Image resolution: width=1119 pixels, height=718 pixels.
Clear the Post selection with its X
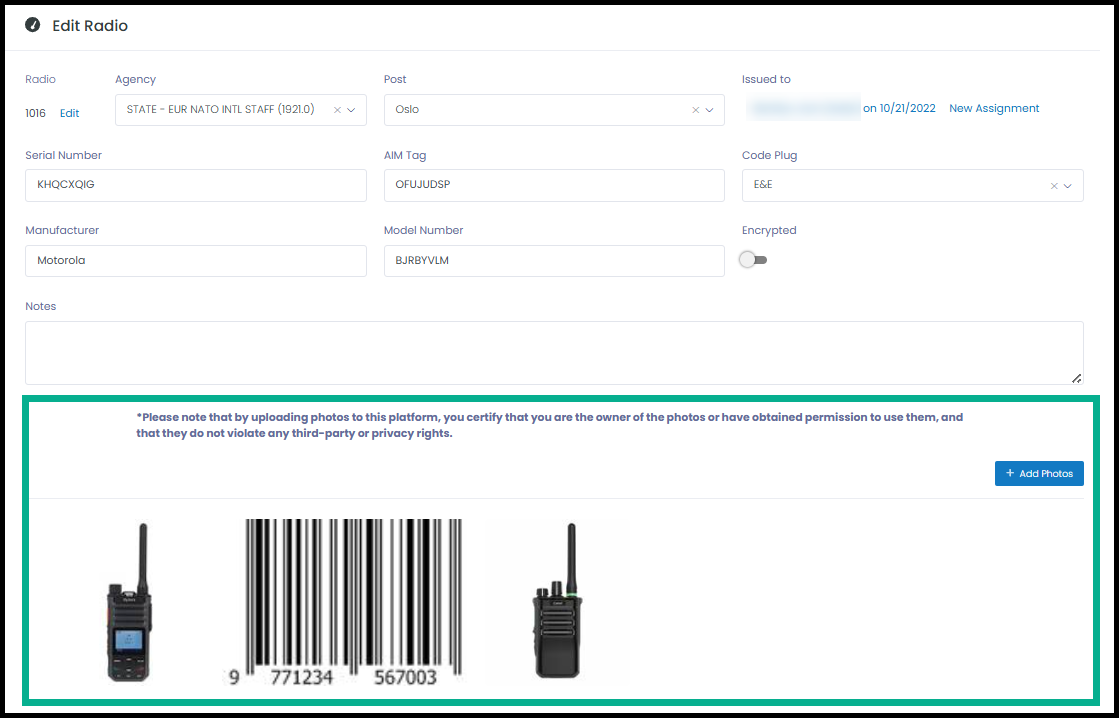(696, 110)
